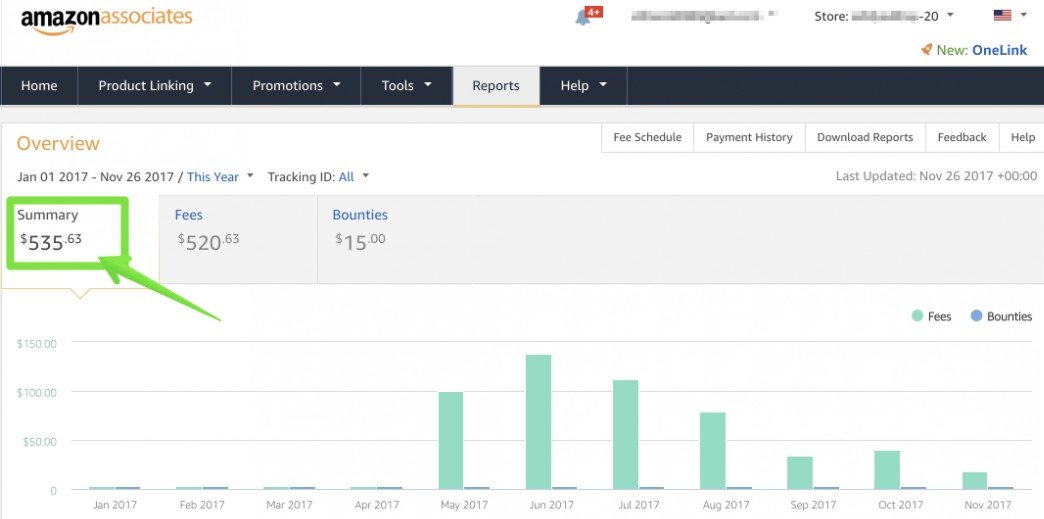The image size is (1044, 519).
Task: Click the Nov 2017 fees bar
Action: pos(975,481)
